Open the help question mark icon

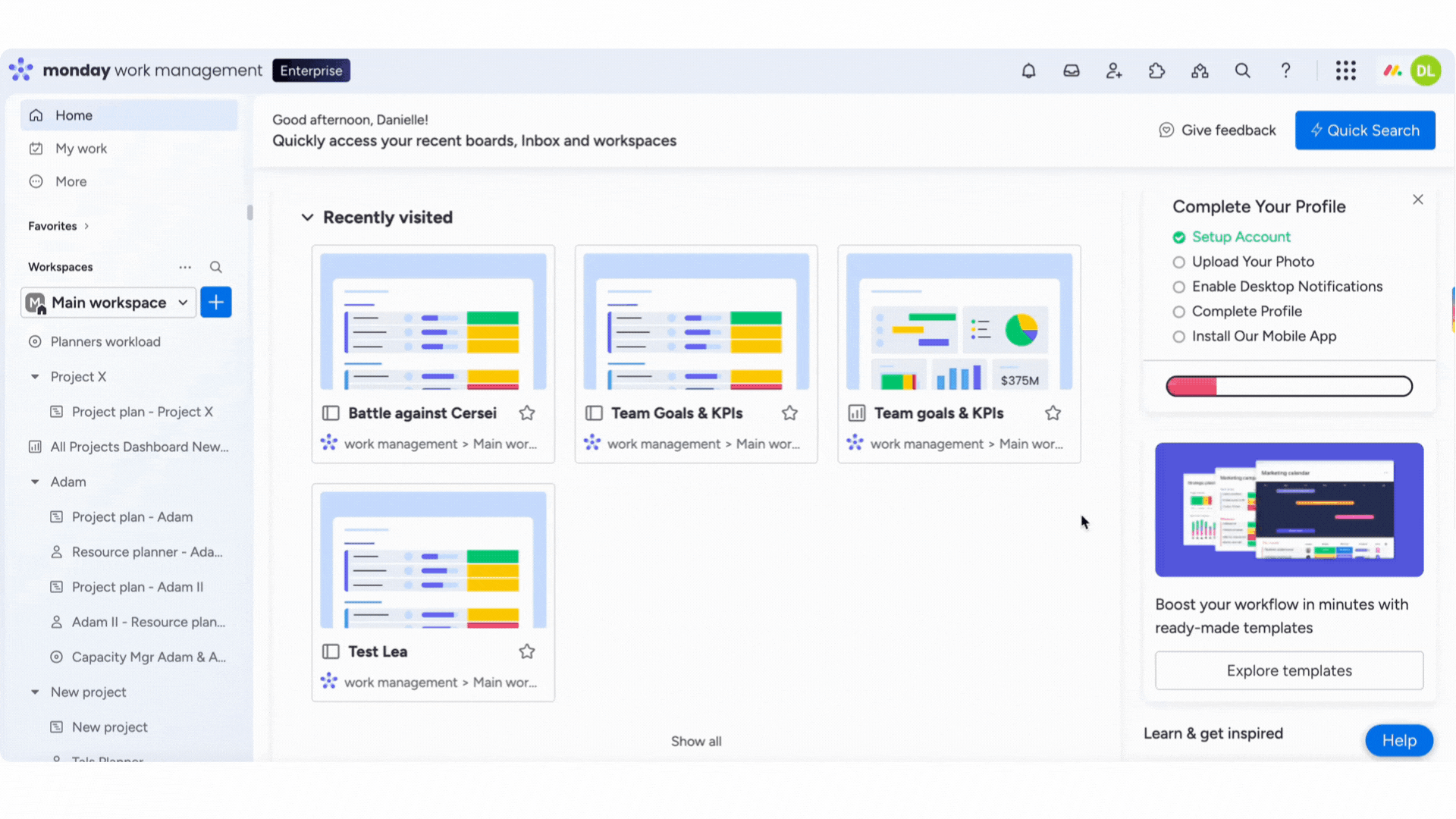[x=1285, y=71]
